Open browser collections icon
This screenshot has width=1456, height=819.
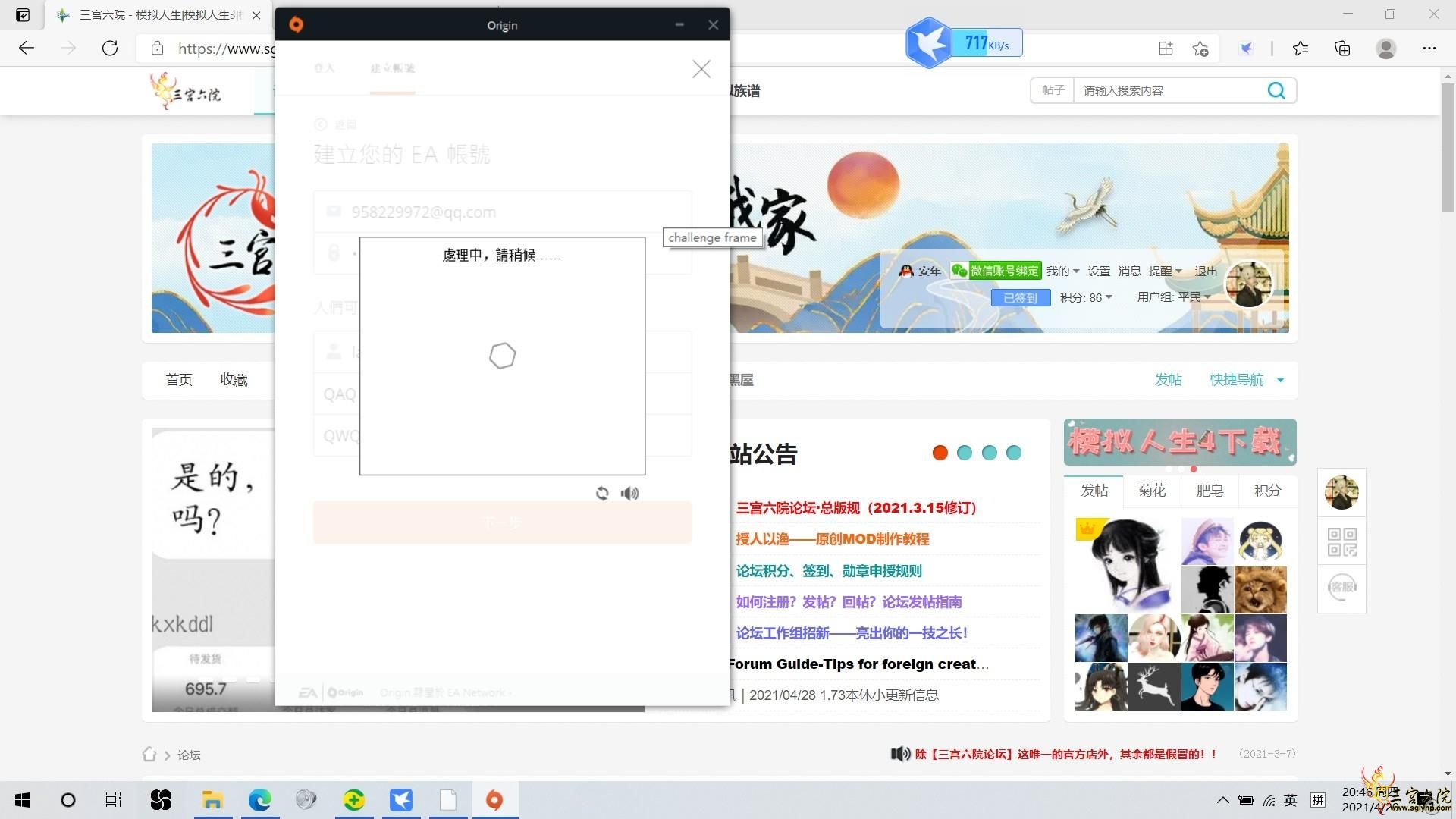(x=1342, y=49)
